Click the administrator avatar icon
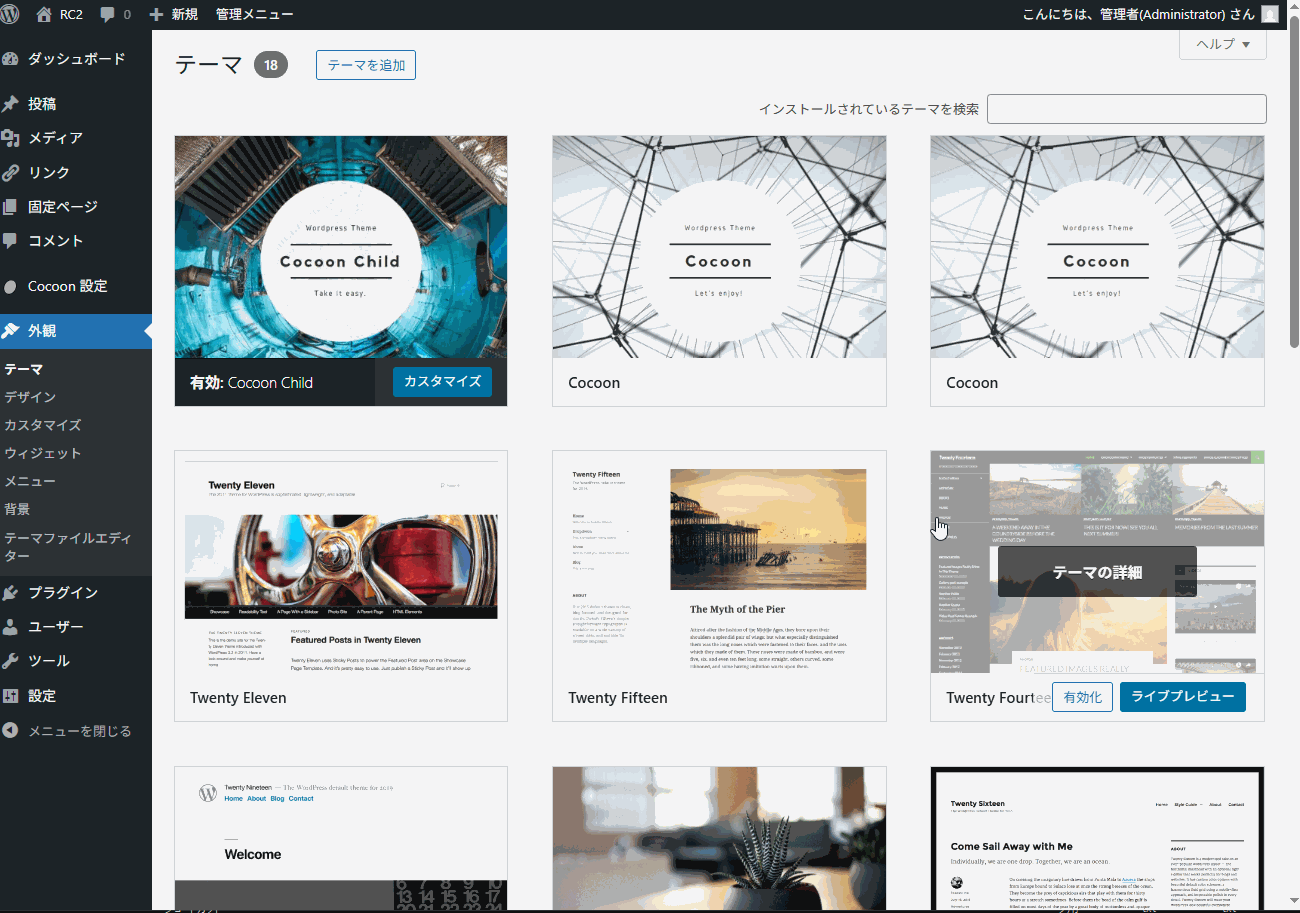1300x913 pixels. pyautogui.click(x=1269, y=14)
